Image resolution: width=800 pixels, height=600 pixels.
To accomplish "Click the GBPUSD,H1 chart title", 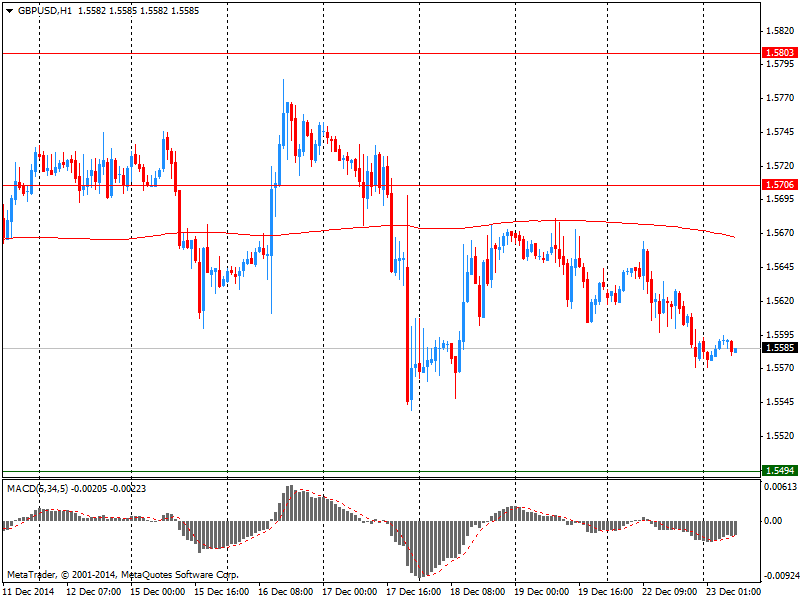I will point(45,11).
